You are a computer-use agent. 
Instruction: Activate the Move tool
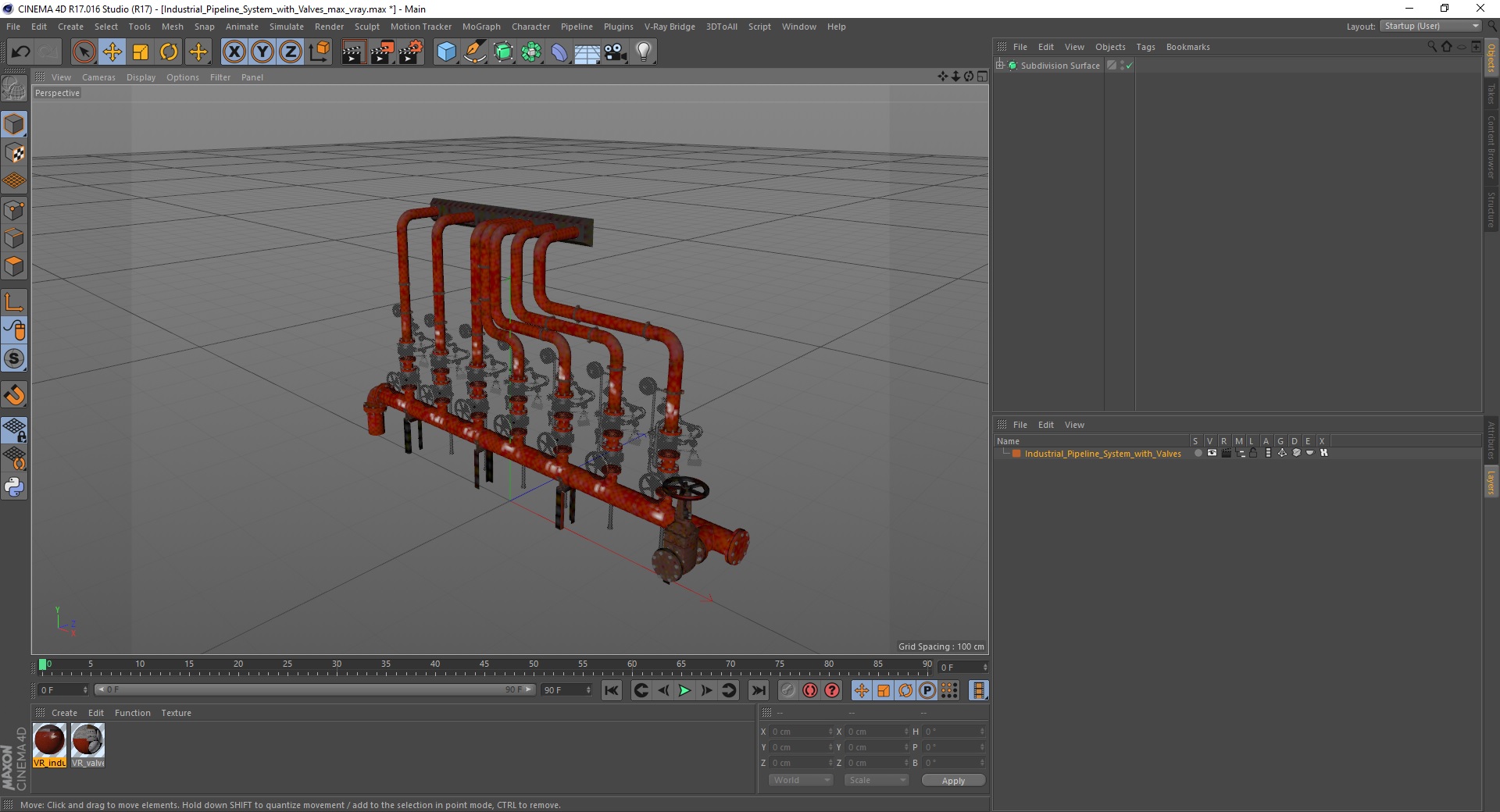112,52
